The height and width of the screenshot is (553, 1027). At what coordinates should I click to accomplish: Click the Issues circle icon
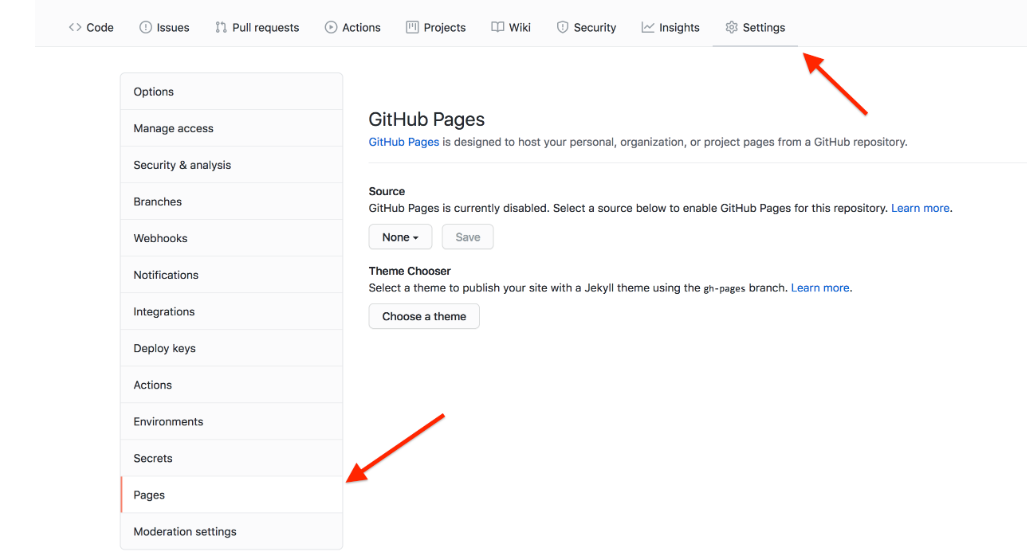click(145, 28)
